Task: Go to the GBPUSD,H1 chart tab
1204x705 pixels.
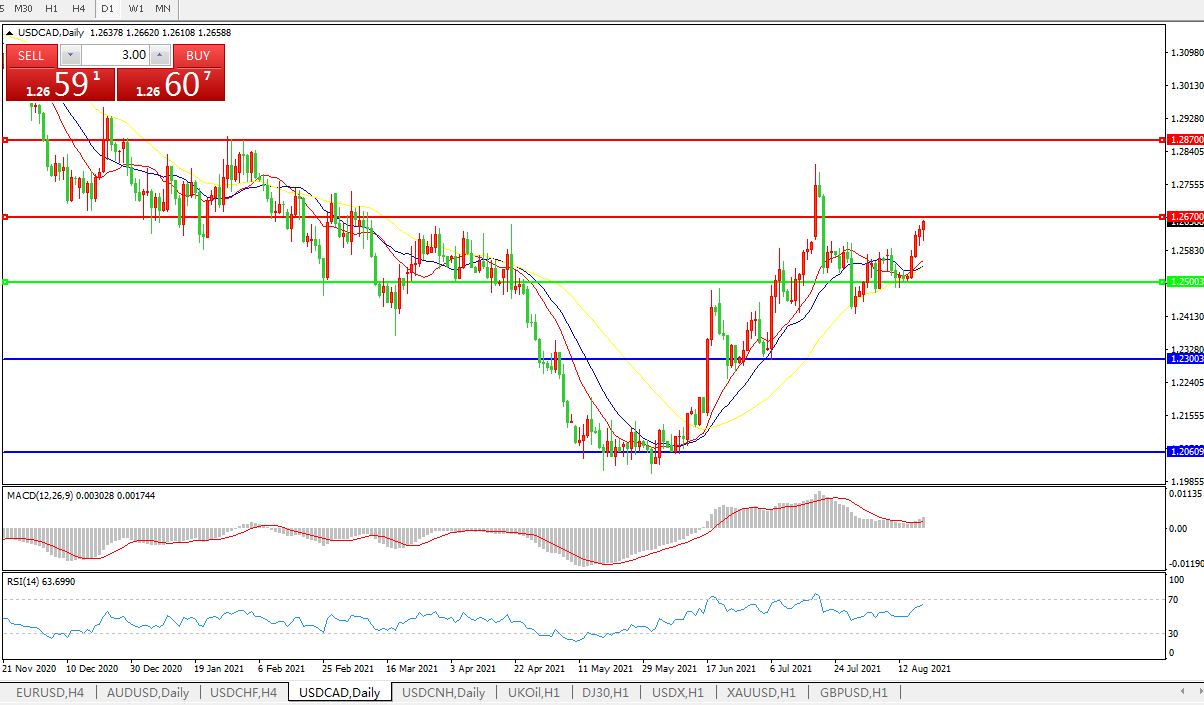Action: (x=853, y=692)
